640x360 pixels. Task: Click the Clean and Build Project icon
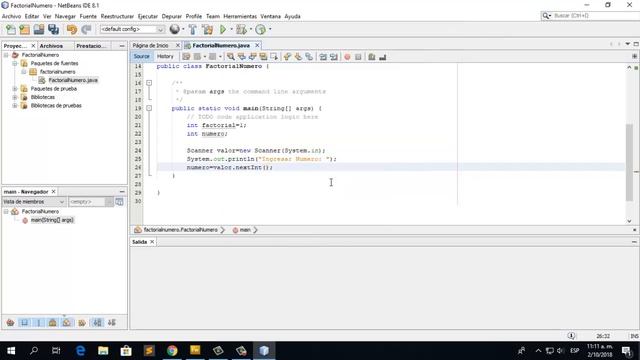[208, 29]
